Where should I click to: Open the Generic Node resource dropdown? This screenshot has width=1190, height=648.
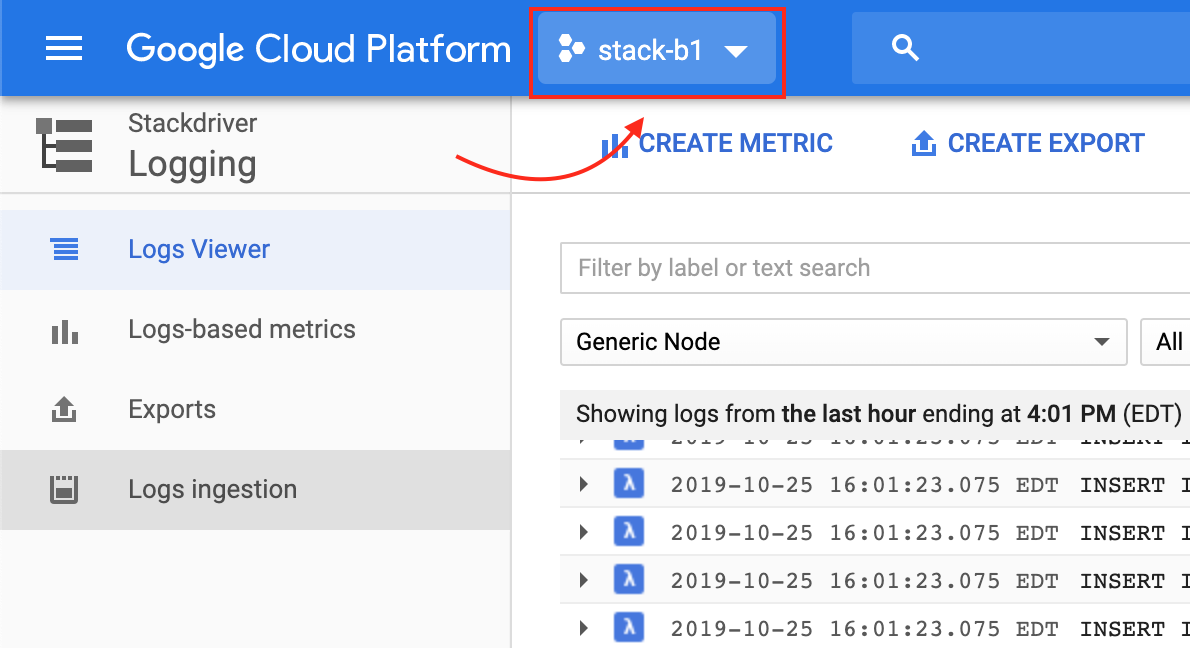pos(843,342)
